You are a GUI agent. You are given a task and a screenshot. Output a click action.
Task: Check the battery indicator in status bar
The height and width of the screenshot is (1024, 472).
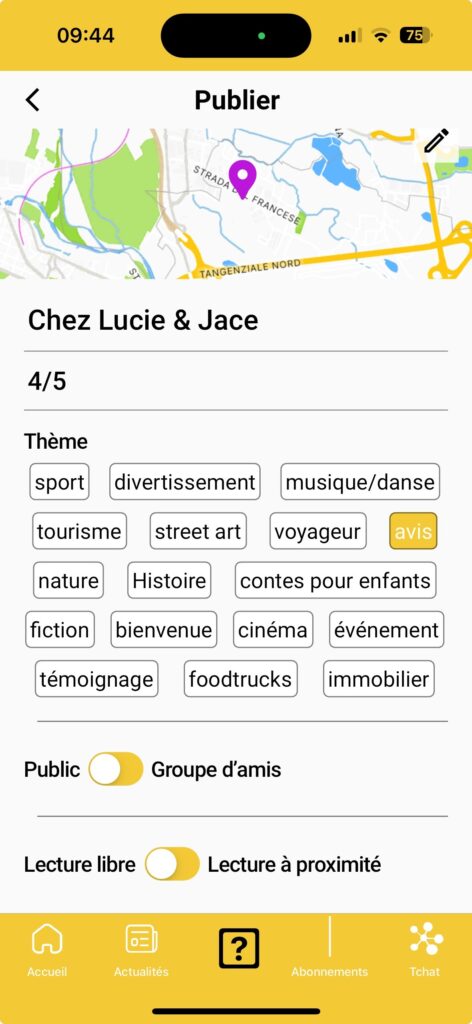[415, 35]
